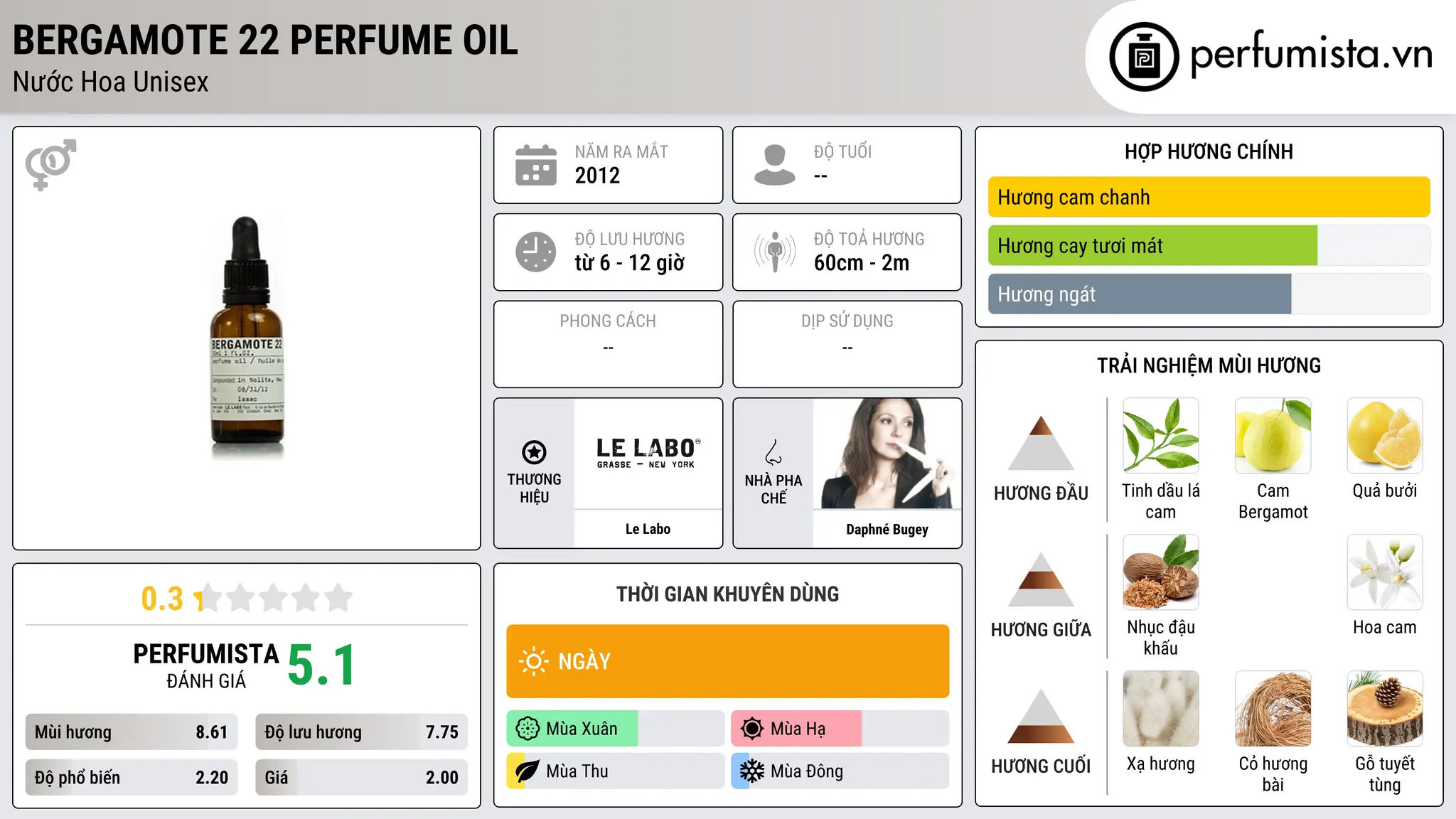Click the person silhouette age icon
This screenshot has width=1456, height=819.
click(775, 165)
